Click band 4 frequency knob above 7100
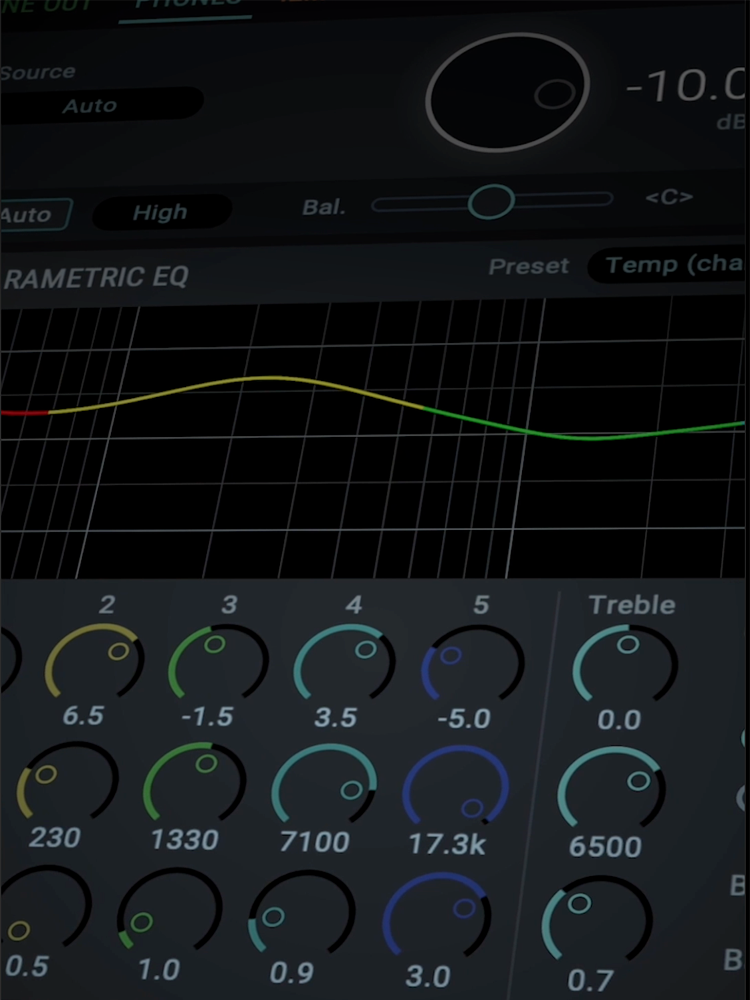This screenshot has width=750, height=1000. click(324, 784)
